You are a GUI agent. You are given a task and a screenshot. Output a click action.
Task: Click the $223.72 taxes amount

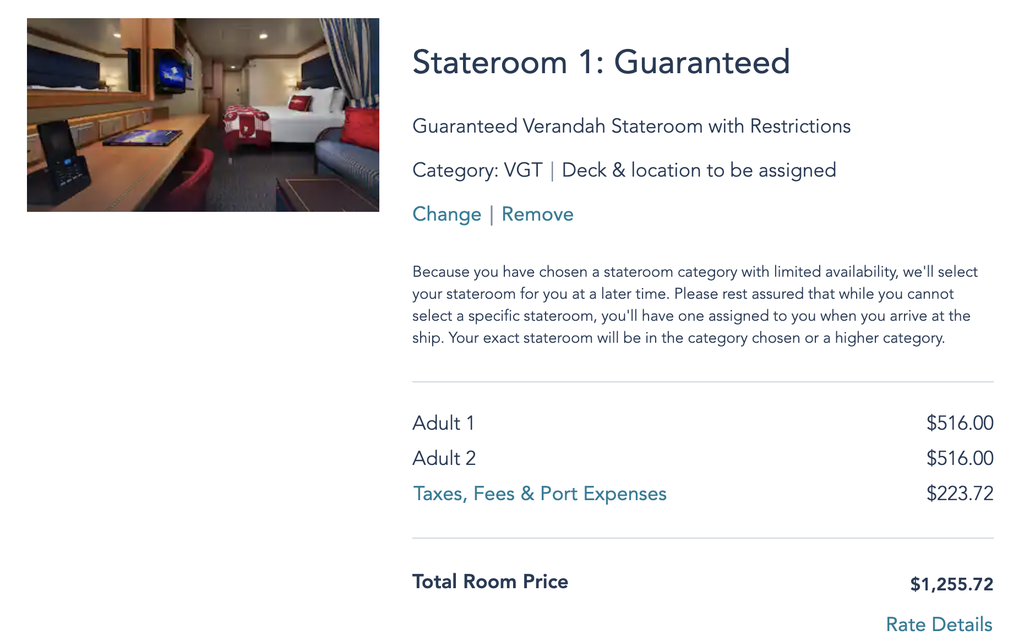pos(961,493)
